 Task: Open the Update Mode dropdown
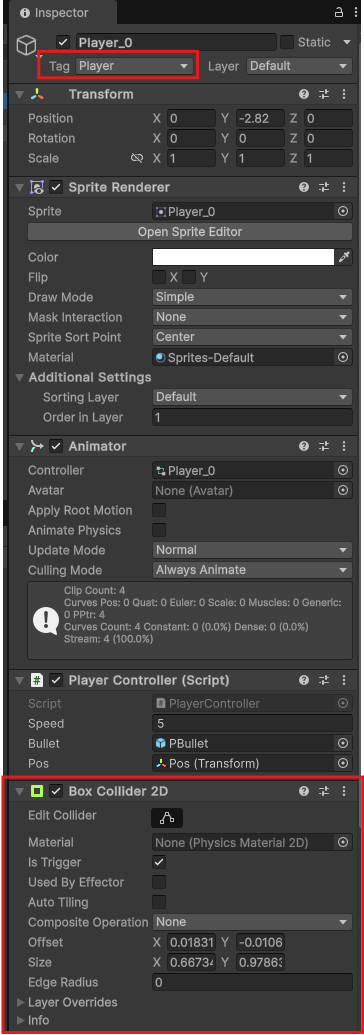252,550
